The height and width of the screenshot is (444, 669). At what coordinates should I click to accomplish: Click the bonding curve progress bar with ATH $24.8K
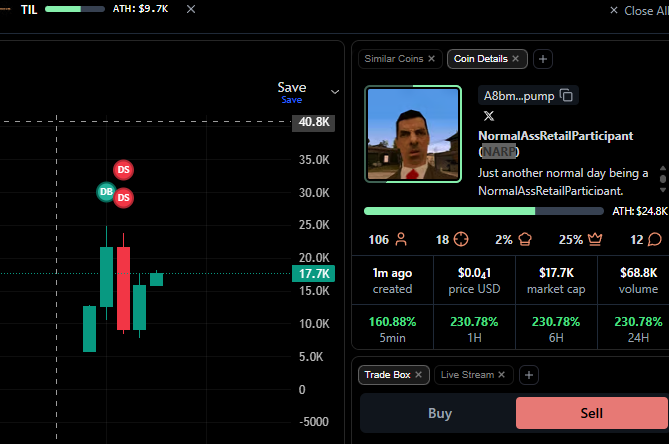[483, 211]
